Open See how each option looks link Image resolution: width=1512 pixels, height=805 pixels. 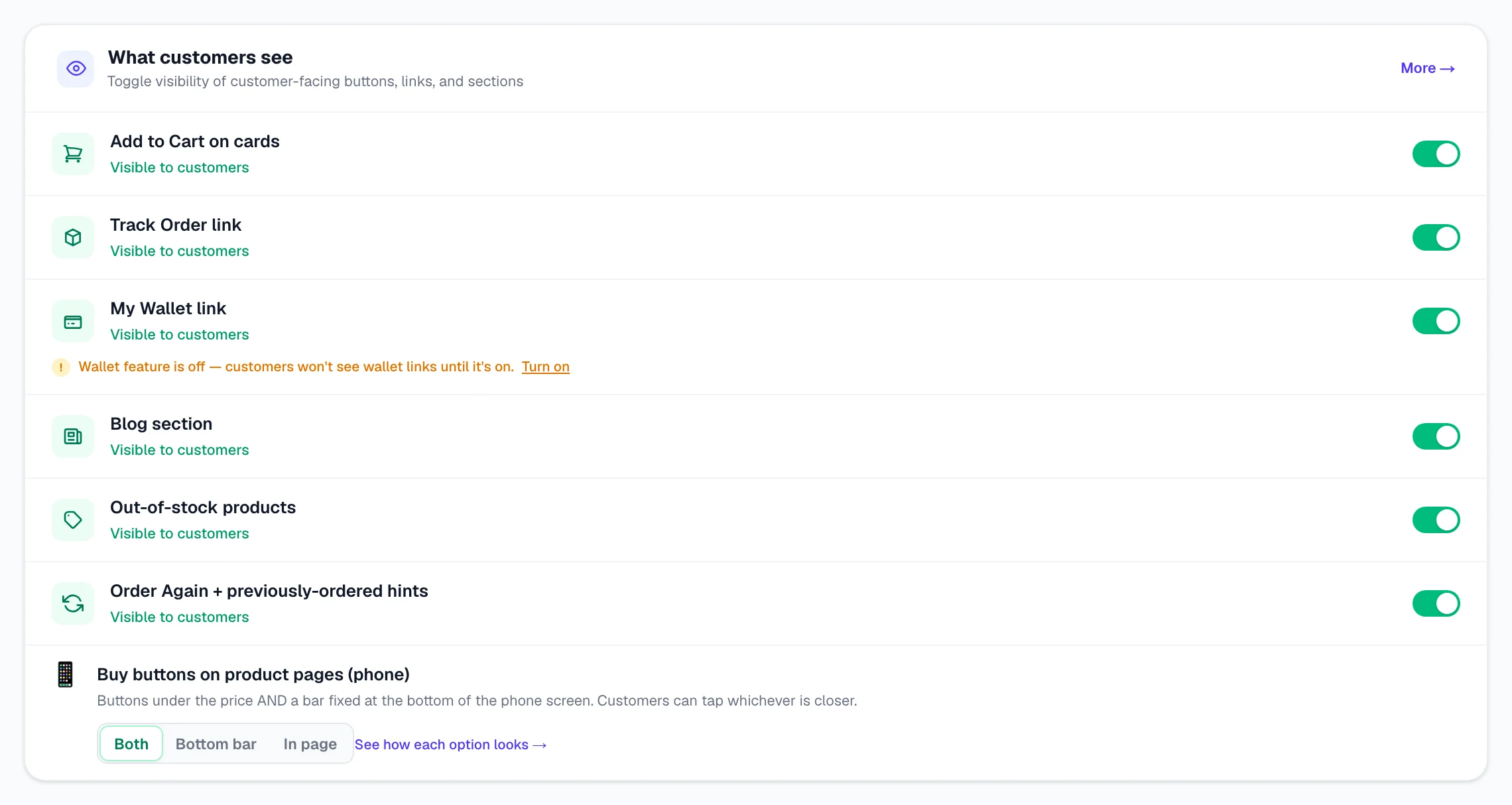click(451, 745)
